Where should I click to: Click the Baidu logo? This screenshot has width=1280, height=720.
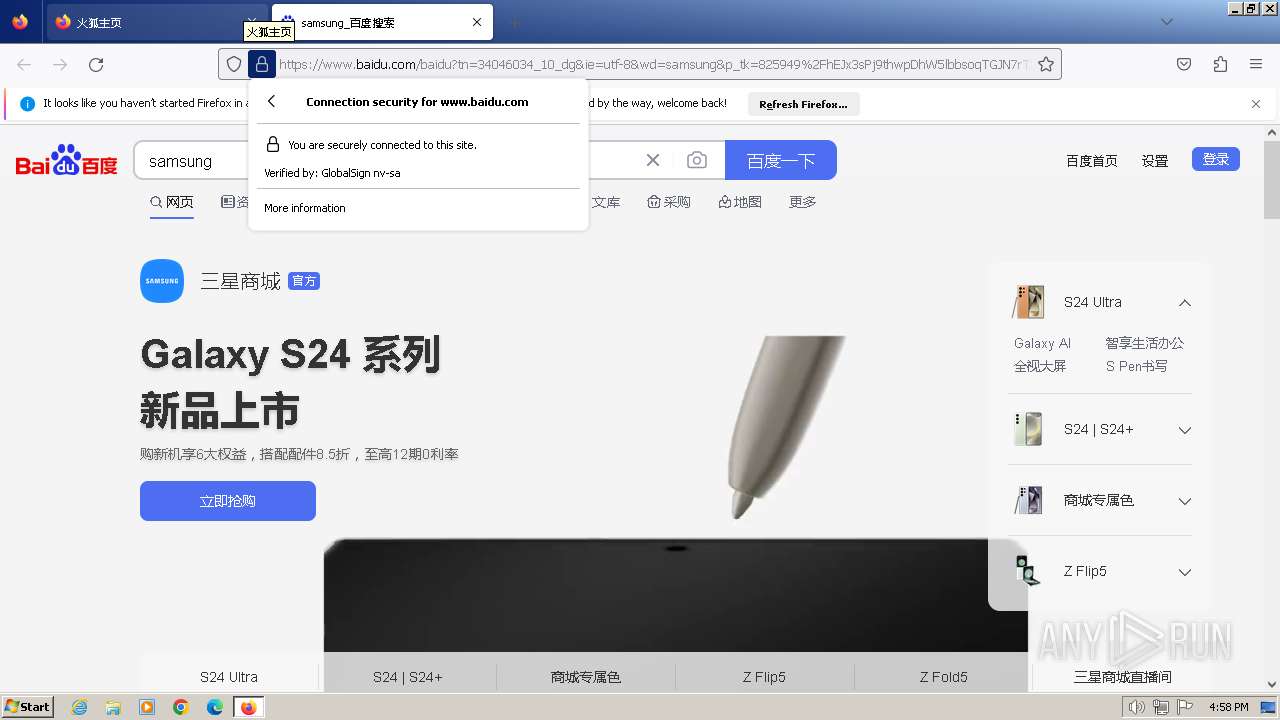coord(67,160)
